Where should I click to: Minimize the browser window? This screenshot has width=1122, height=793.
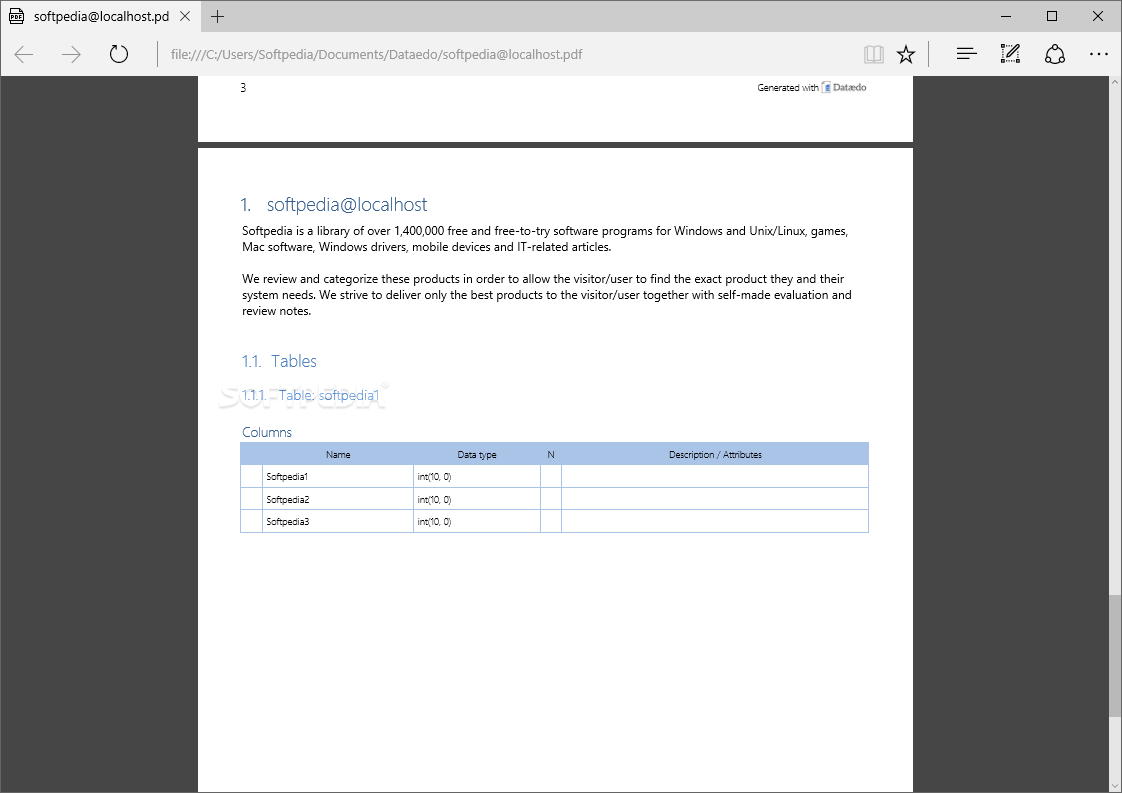[x=1006, y=16]
